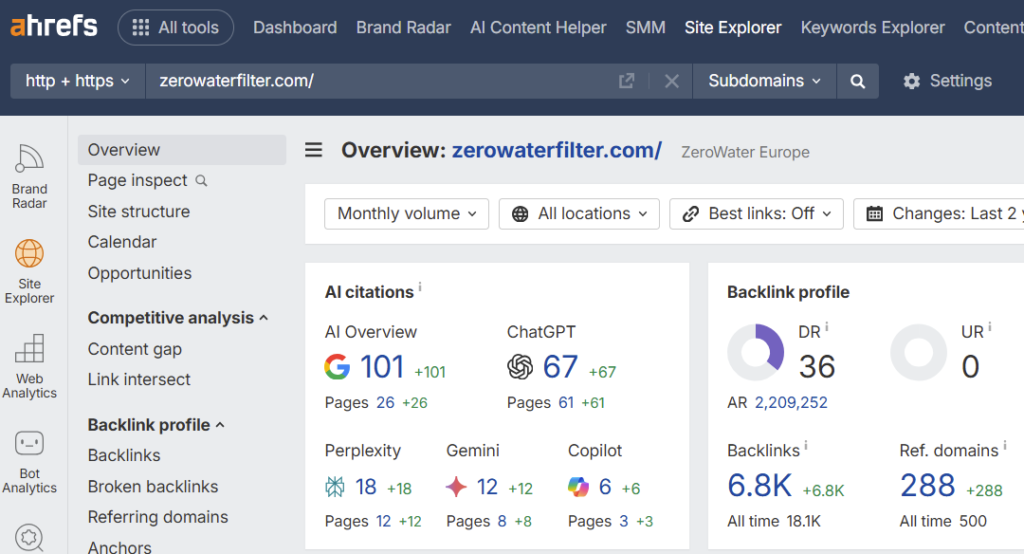The width and height of the screenshot is (1024, 554).
Task: Open URL in new tab icon
Action: (x=626, y=81)
